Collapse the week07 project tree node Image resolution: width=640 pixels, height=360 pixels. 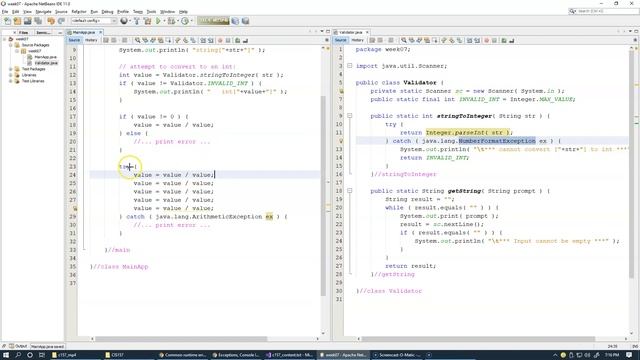point(5,39)
